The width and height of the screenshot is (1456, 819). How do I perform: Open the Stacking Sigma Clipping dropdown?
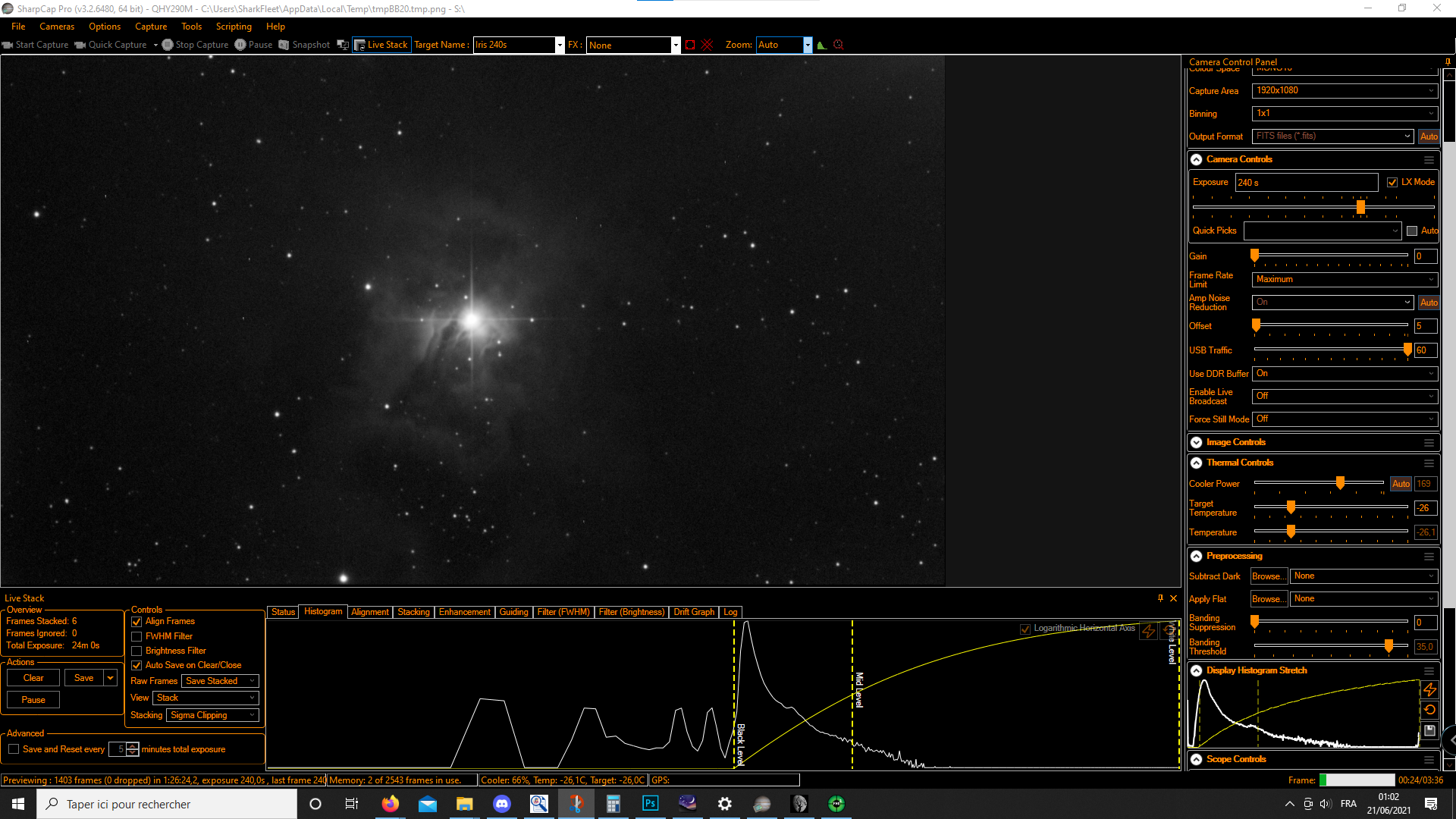point(212,715)
